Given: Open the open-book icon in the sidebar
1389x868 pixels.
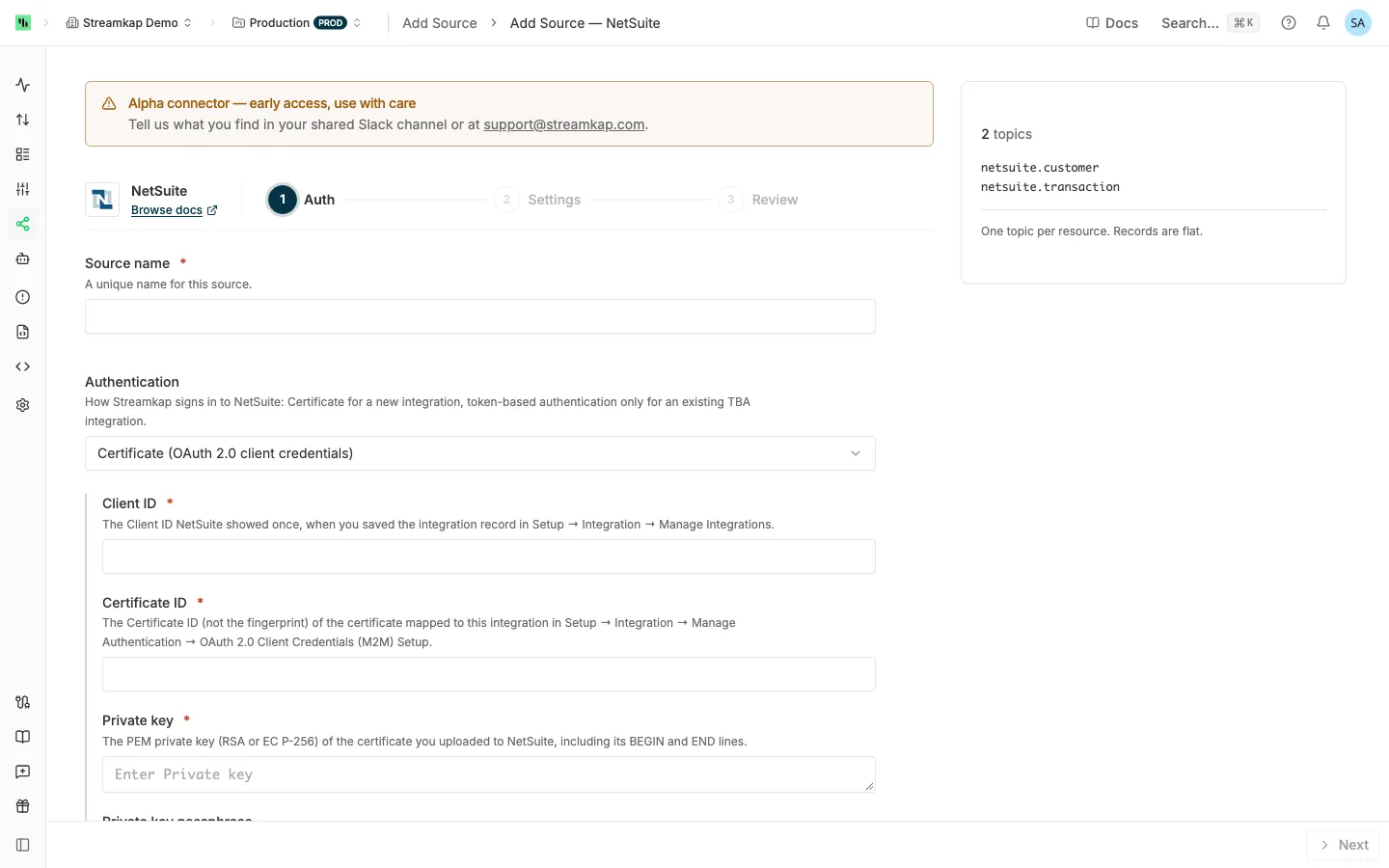Looking at the screenshot, I should click(23, 737).
